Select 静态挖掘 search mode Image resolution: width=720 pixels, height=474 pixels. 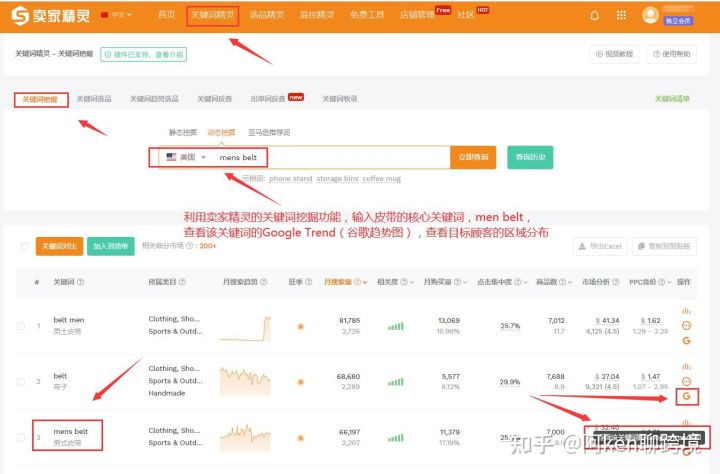[x=183, y=133]
